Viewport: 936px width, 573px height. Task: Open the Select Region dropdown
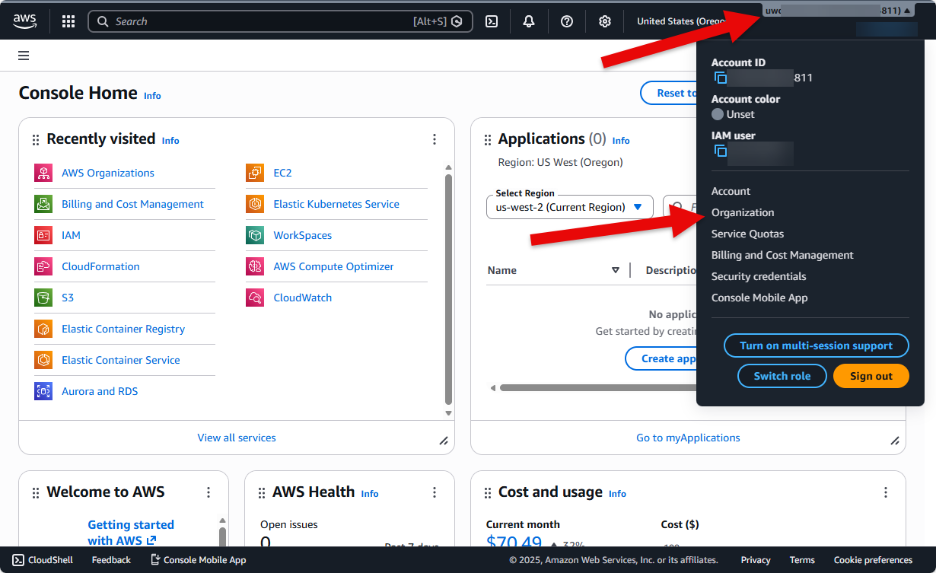[x=569, y=207]
